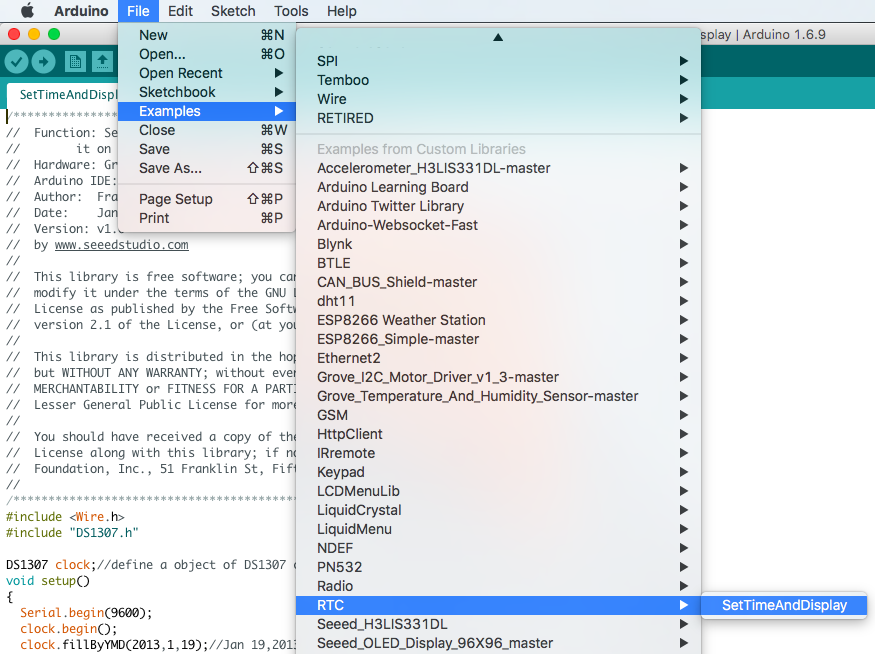The width and height of the screenshot is (875, 654).
Task: Expand the Open Recent submenu
Action: pyautogui.click(x=206, y=73)
